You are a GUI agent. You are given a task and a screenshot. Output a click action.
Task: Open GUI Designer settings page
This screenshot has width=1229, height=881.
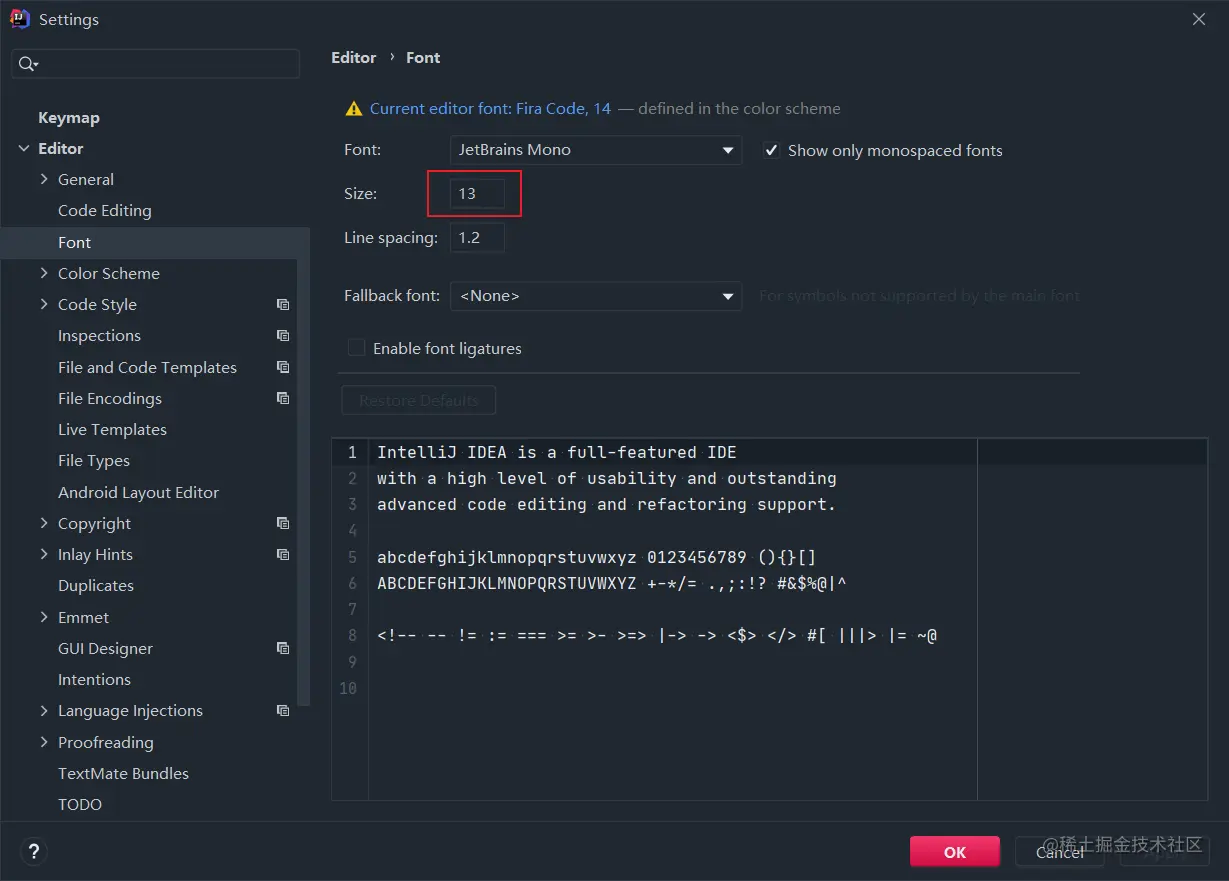click(105, 649)
